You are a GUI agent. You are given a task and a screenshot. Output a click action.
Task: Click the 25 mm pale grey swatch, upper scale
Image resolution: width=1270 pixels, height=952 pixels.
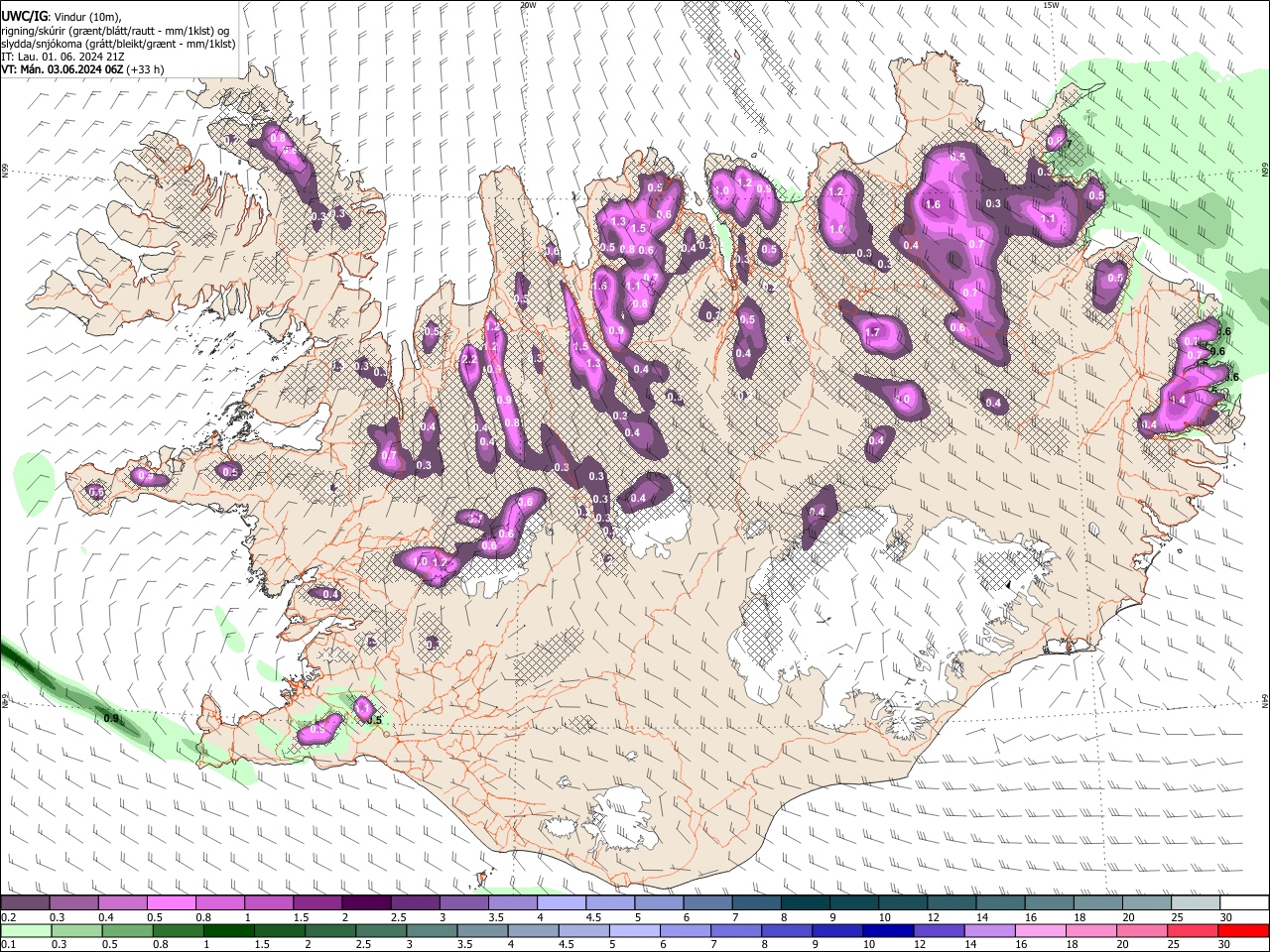(1197, 903)
